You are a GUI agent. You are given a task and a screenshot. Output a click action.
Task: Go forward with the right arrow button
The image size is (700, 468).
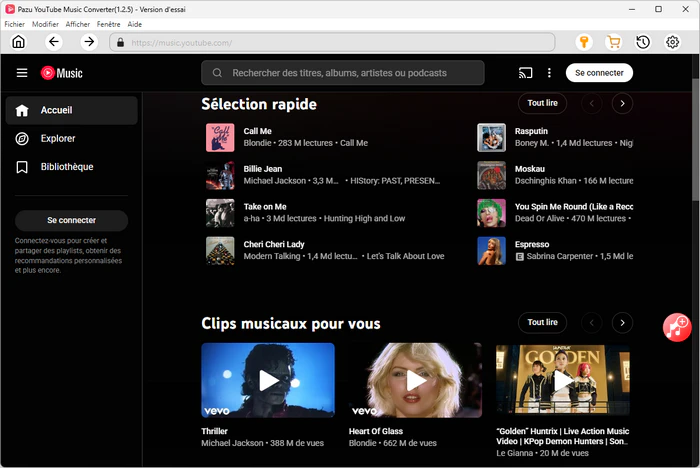point(89,42)
